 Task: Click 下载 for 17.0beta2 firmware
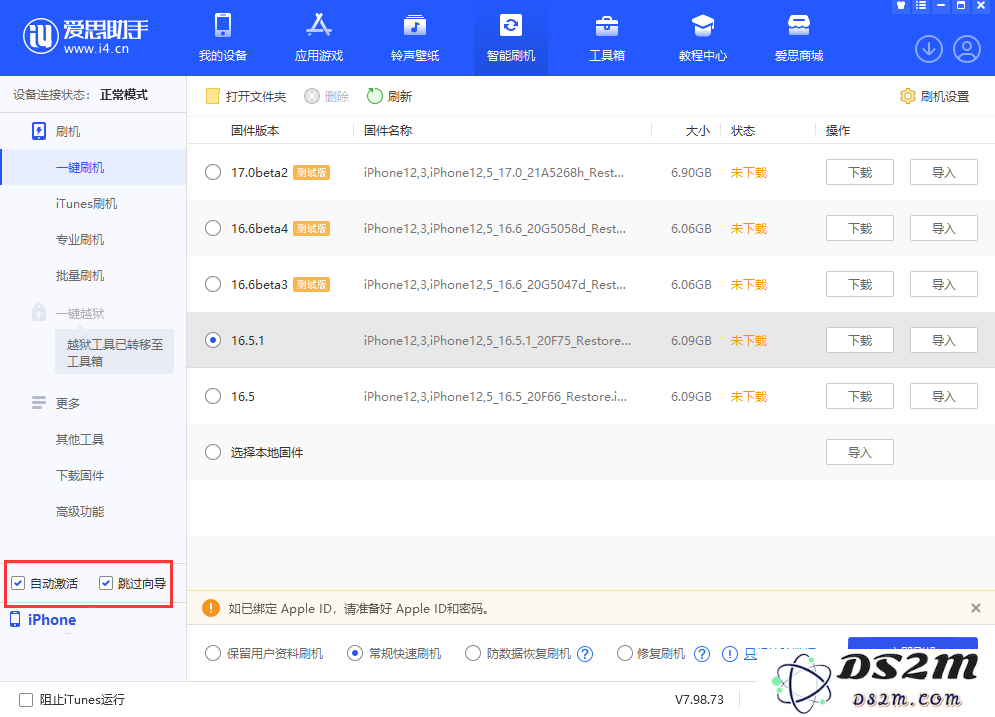[860, 172]
